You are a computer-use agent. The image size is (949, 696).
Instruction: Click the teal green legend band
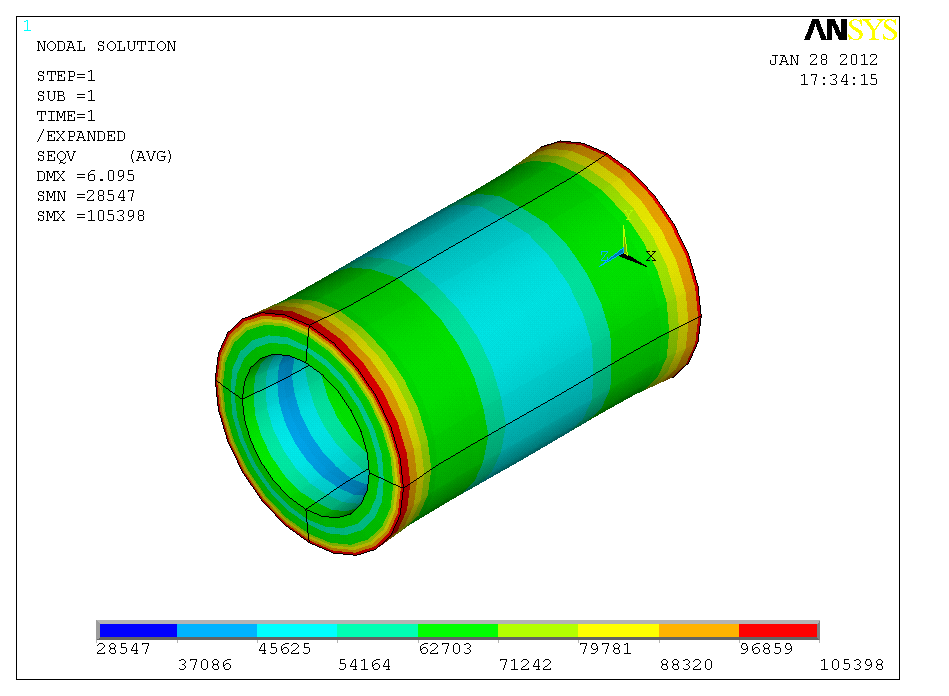[378, 631]
